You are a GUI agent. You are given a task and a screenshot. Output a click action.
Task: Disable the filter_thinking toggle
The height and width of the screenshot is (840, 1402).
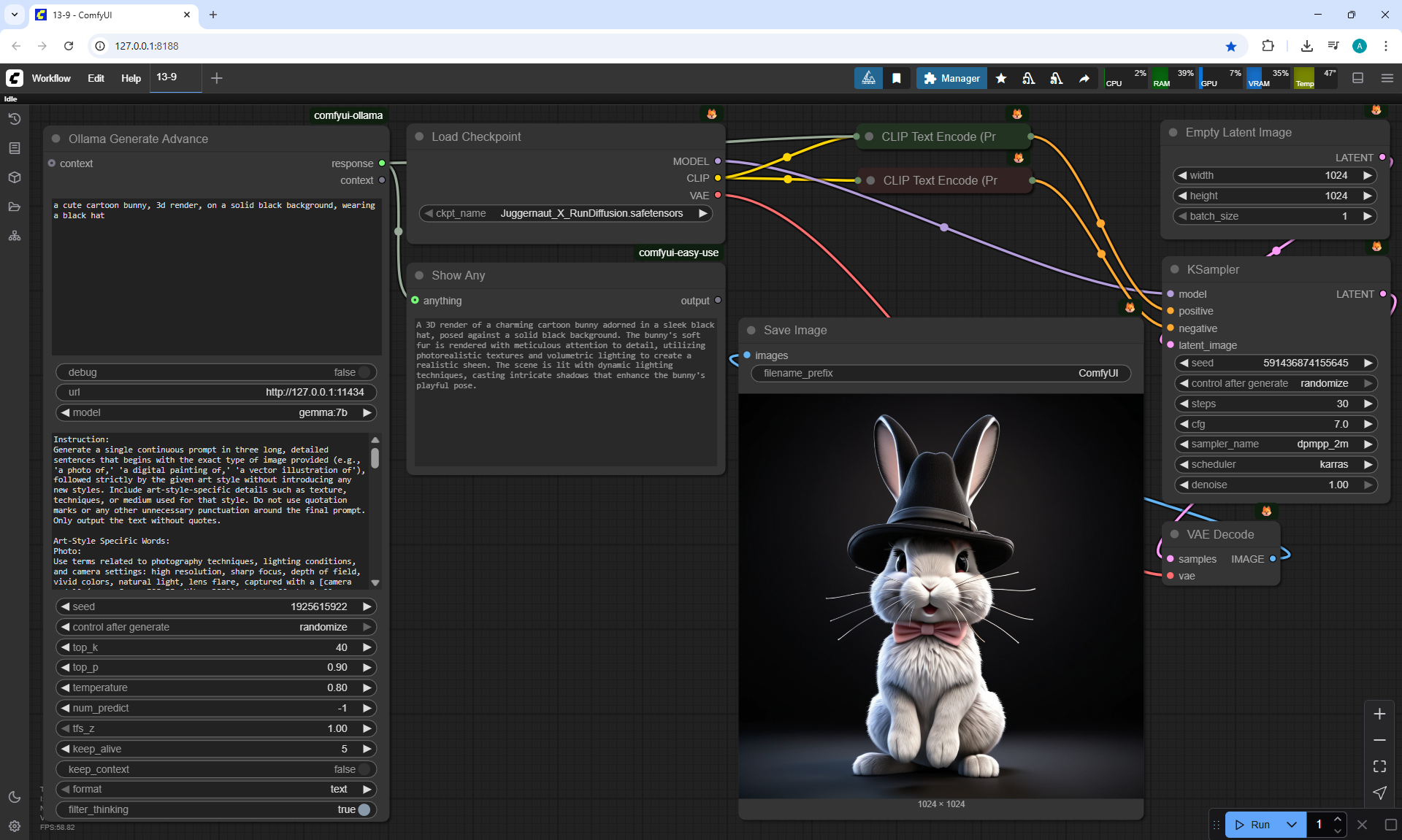point(363,809)
